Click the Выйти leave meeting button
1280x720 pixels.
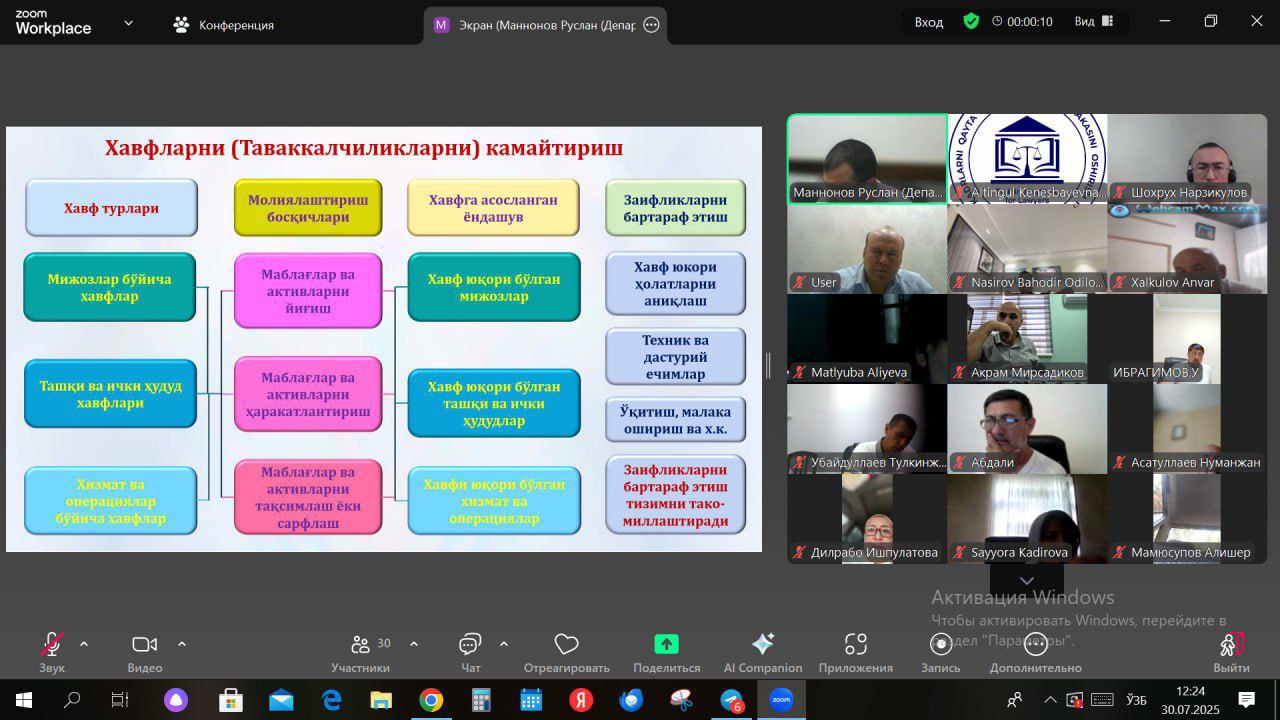point(1231,644)
